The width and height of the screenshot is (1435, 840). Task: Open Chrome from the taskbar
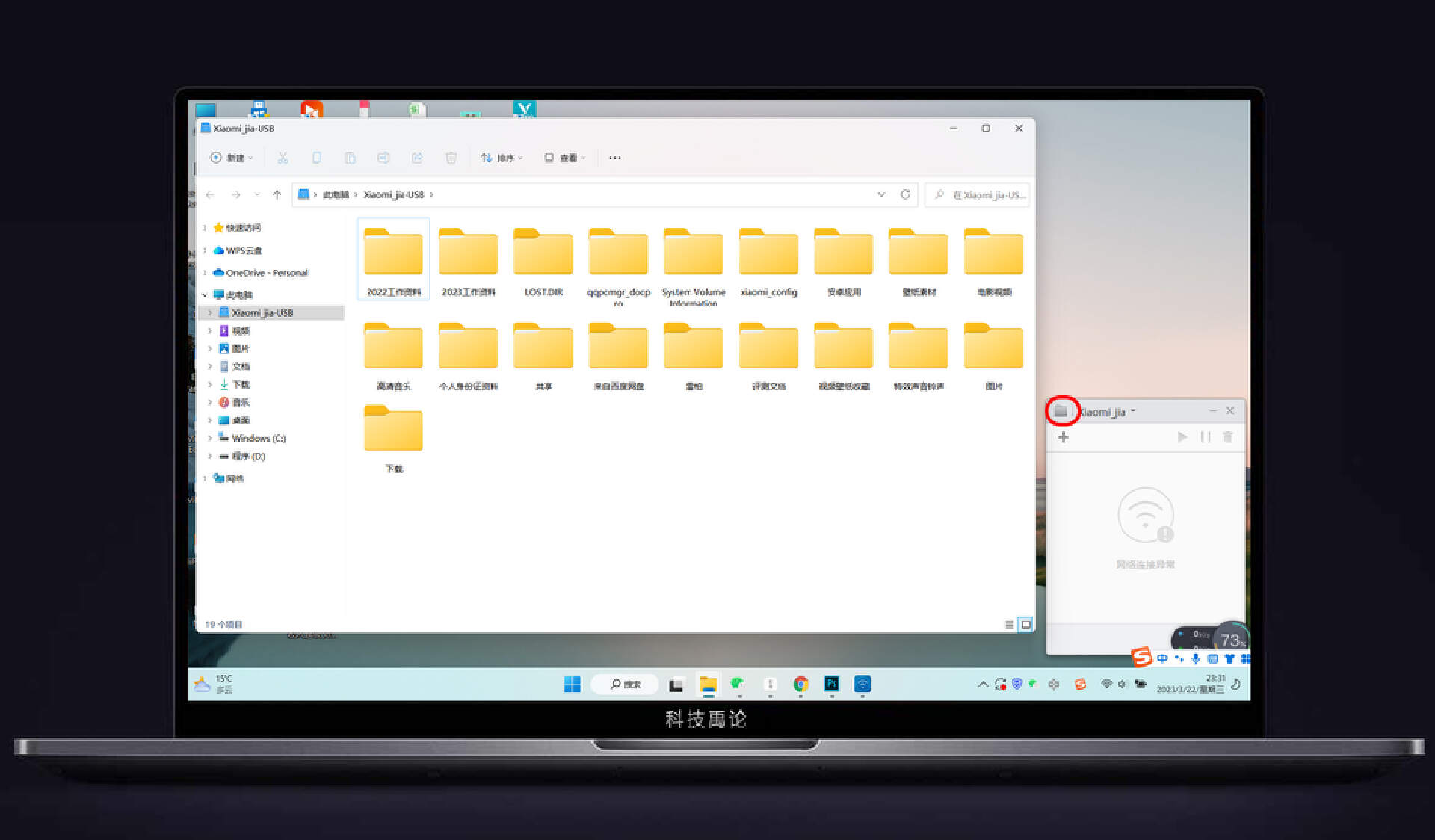pos(800,684)
